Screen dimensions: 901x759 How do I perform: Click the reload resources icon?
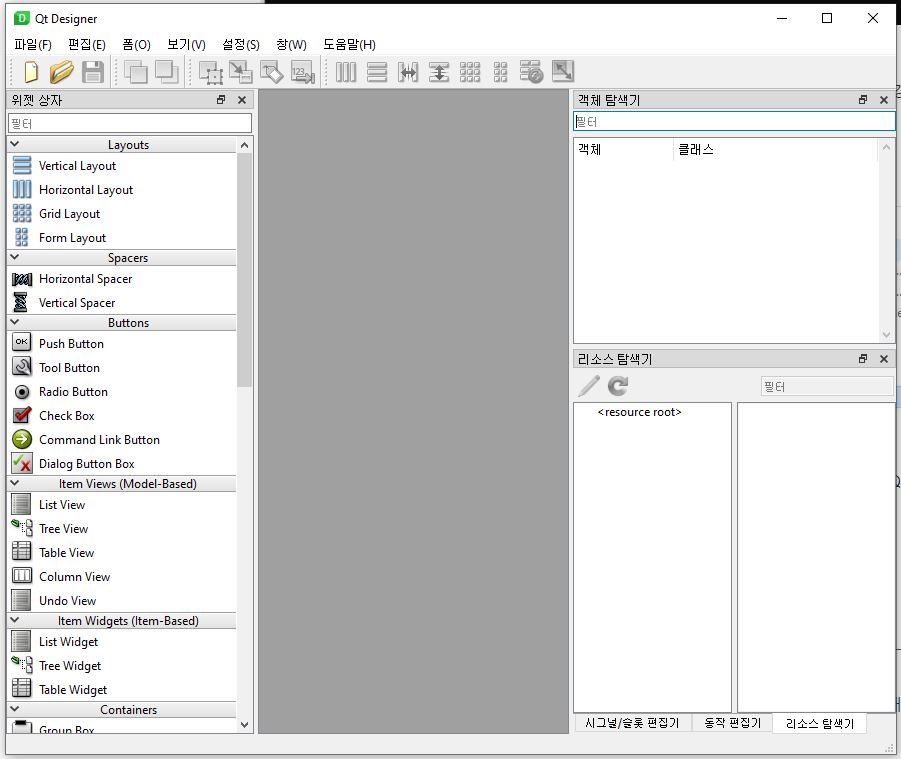618,386
